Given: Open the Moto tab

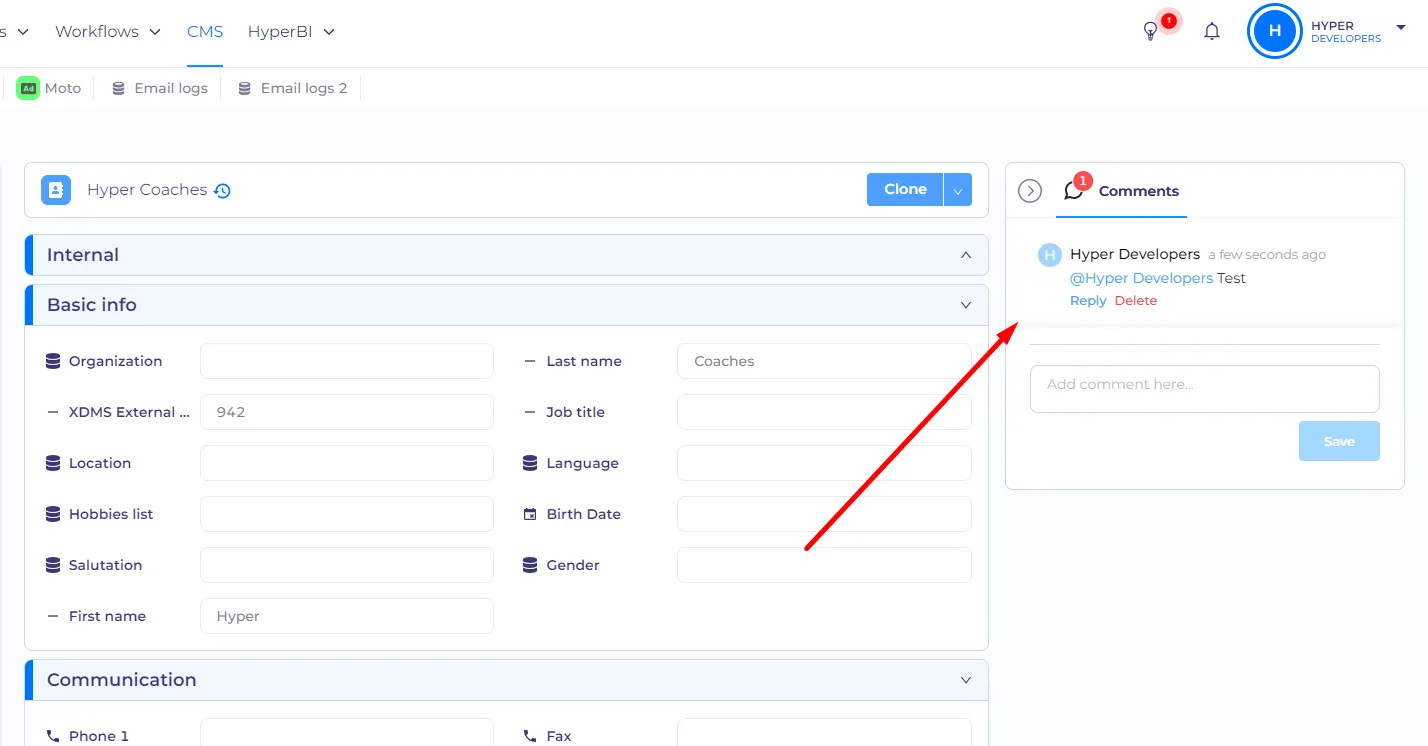Looking at the screenshot, I should coord(49,88).
